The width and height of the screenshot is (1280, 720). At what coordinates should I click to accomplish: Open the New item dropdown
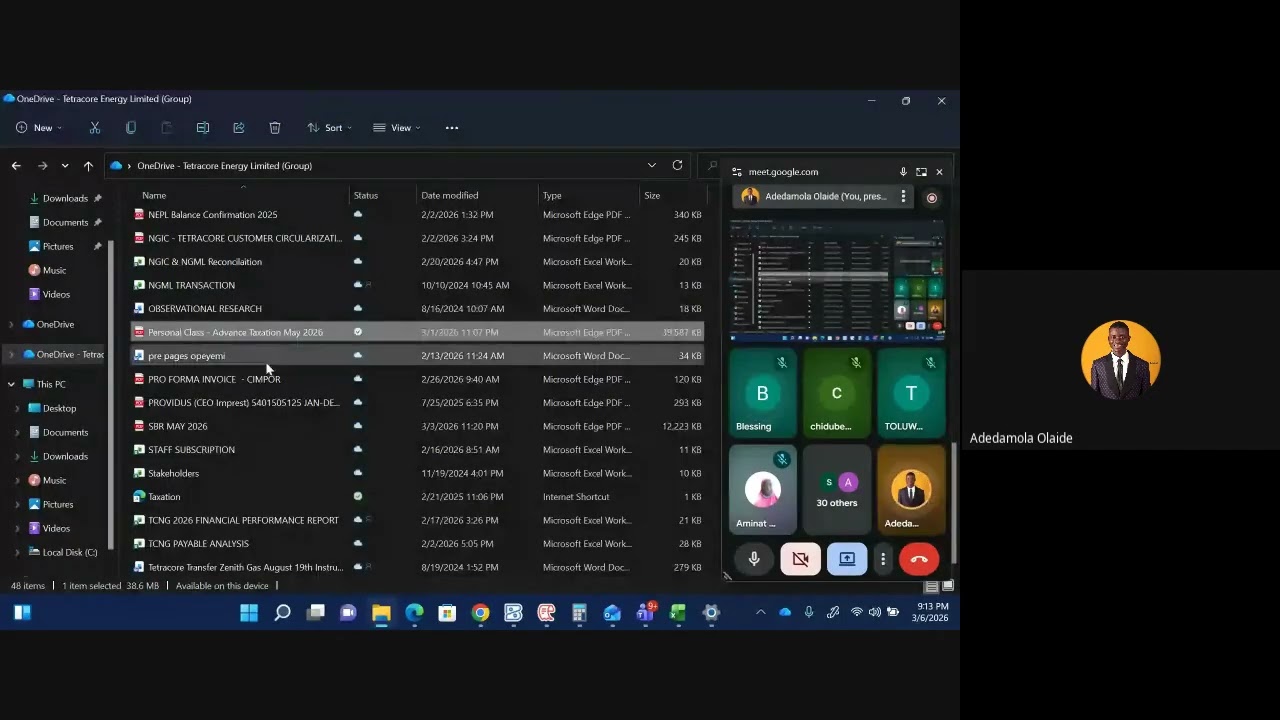(39, 128)
